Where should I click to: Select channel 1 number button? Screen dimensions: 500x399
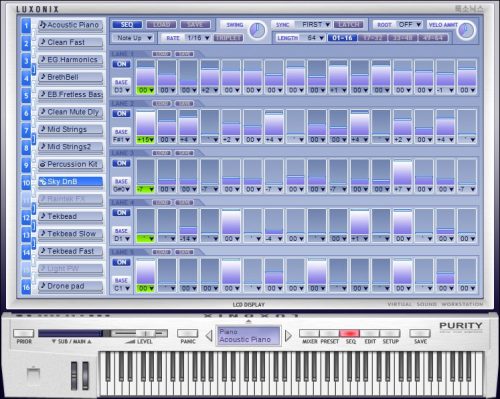(x=26, y=26)
